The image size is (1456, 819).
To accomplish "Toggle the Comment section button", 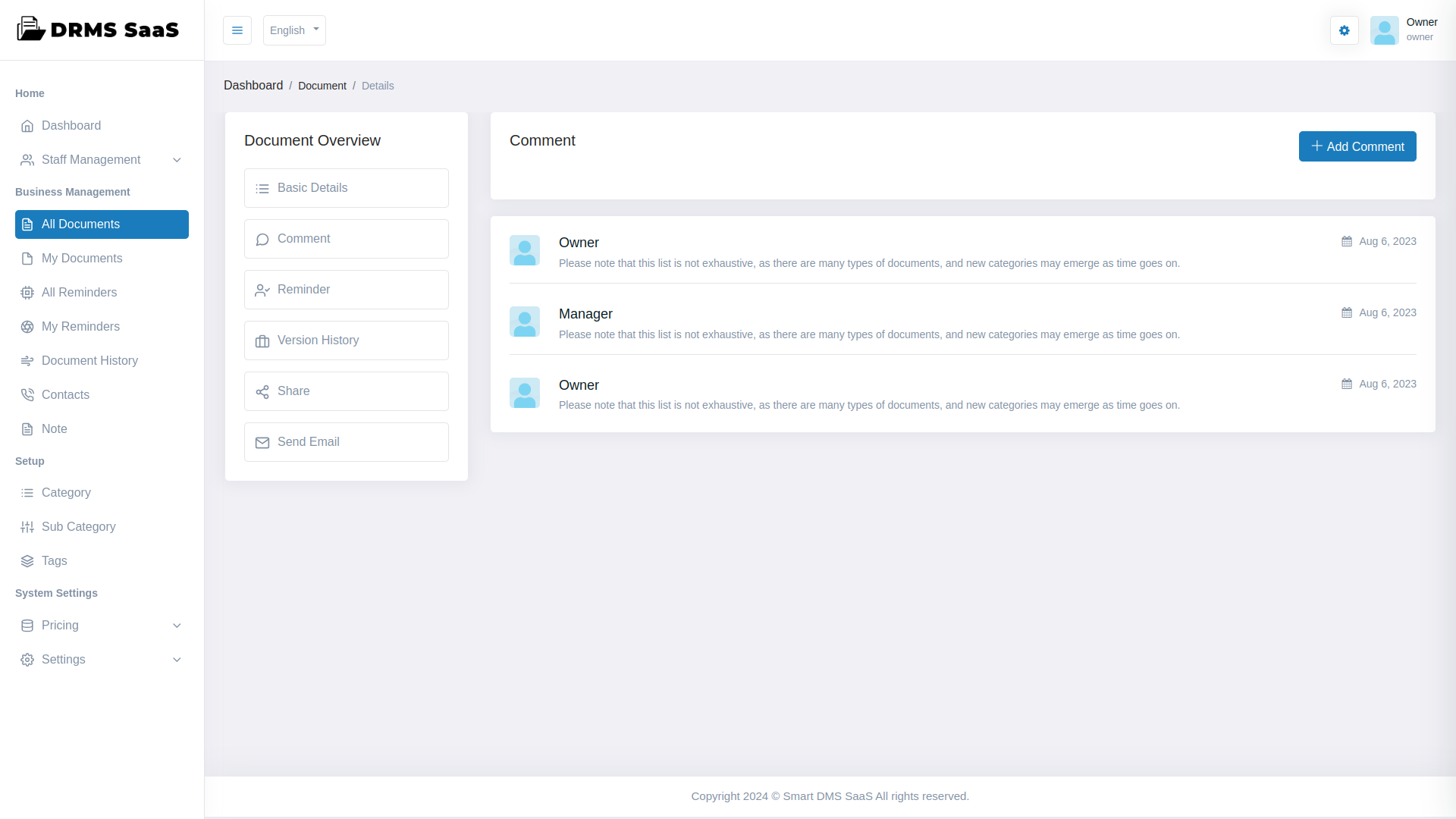I will 346,238.
